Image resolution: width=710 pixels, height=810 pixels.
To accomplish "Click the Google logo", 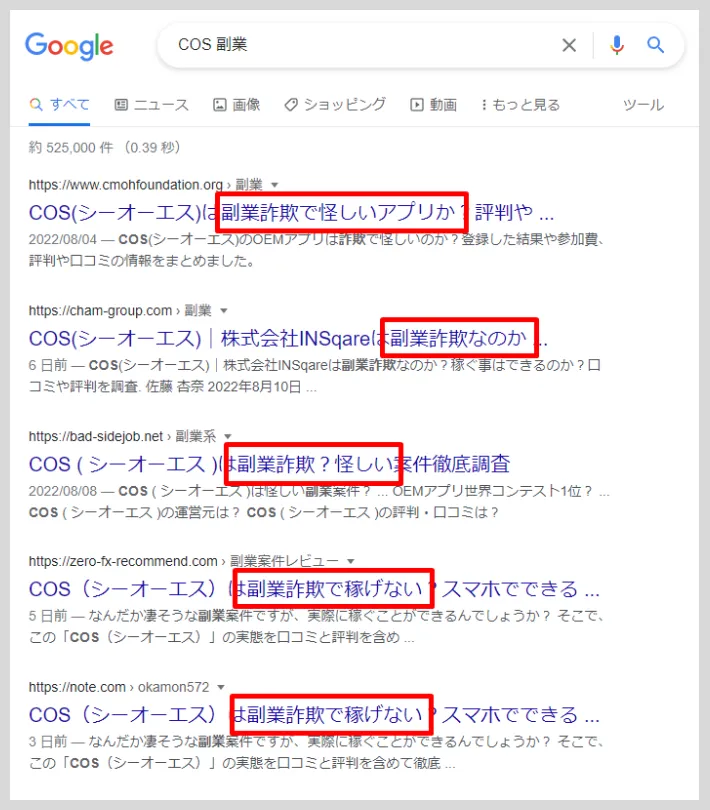I will (69, 45).
